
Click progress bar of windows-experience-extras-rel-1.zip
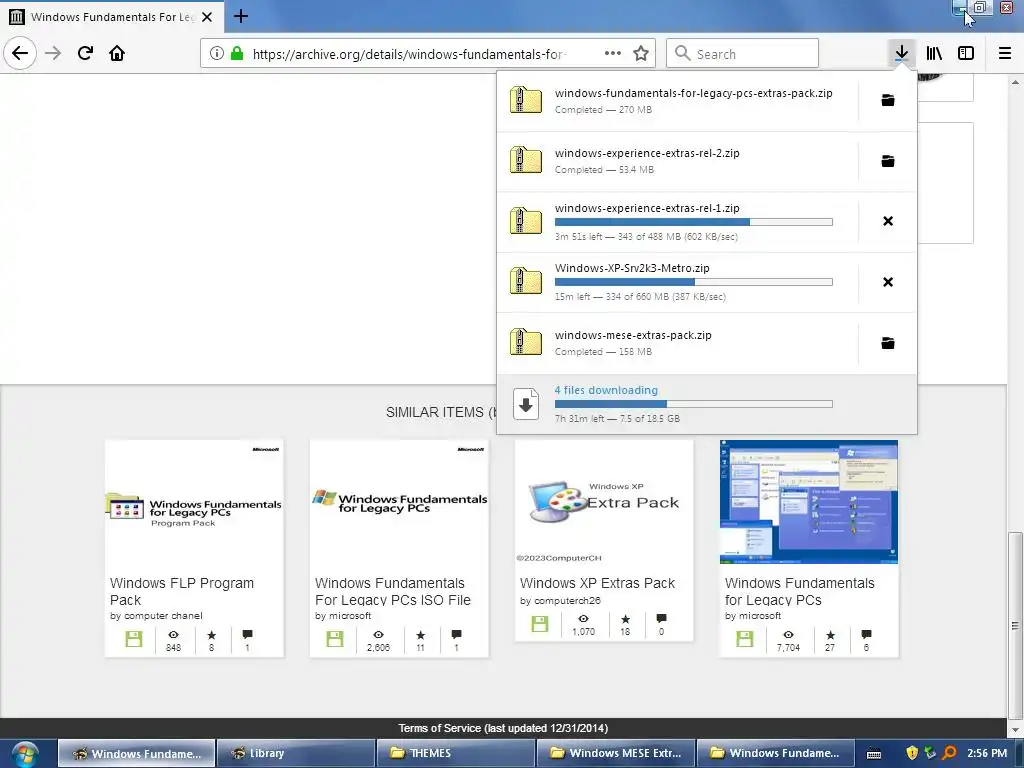pos(694,222)
